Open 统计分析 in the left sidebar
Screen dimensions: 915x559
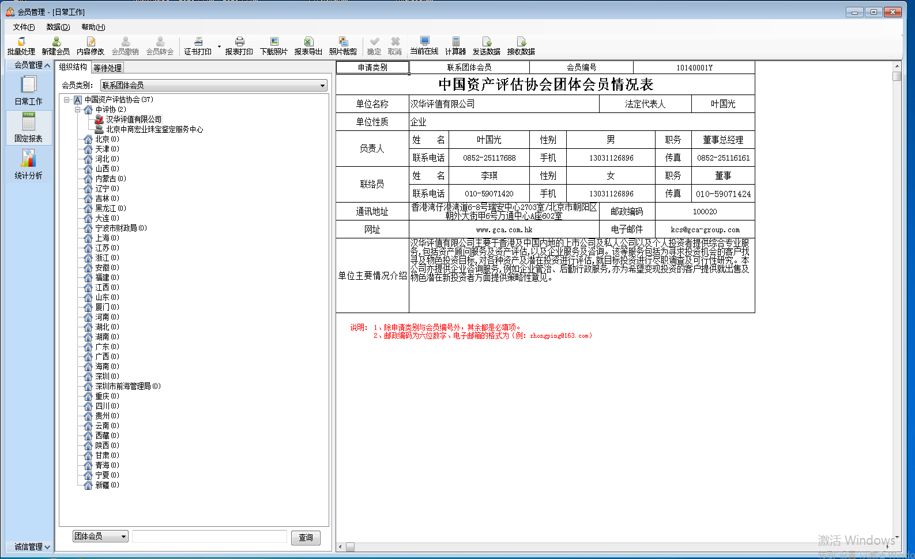[x=28, y=165]
